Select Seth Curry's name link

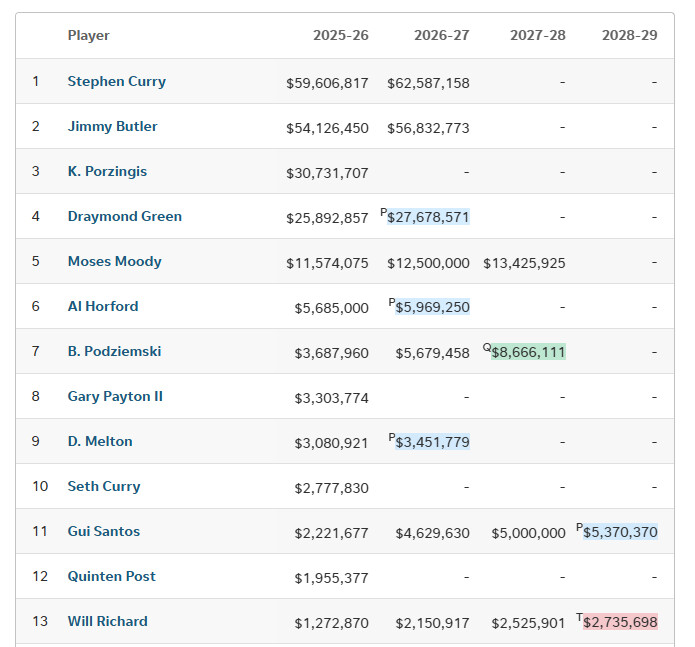[x=104, y=487]
